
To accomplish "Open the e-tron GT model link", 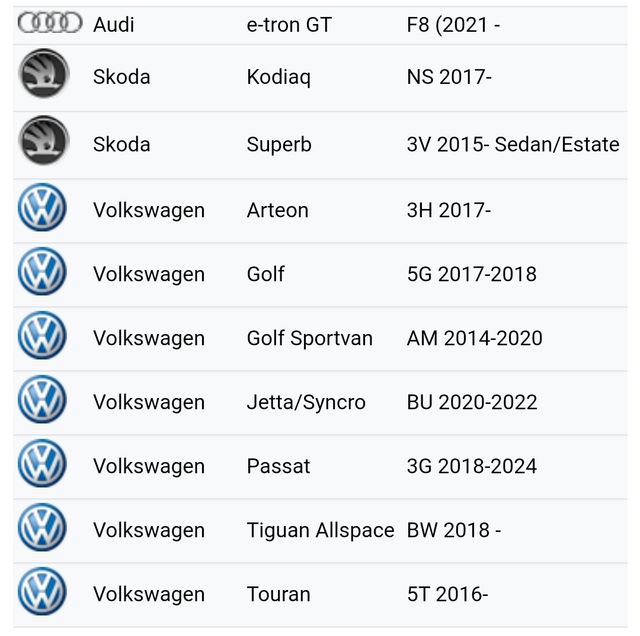I will tap(289, 24).
